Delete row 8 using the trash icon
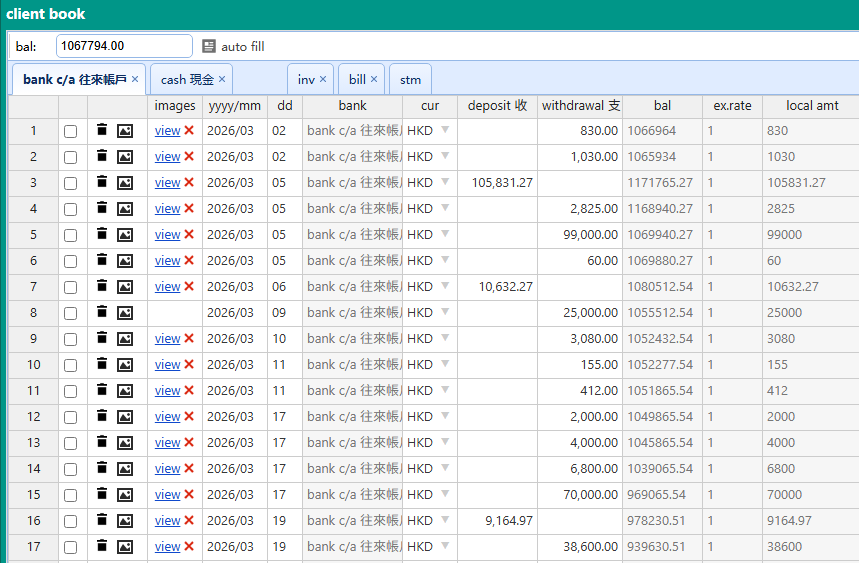Viewport: 859px width, 563px height. (x=102, y=312)
